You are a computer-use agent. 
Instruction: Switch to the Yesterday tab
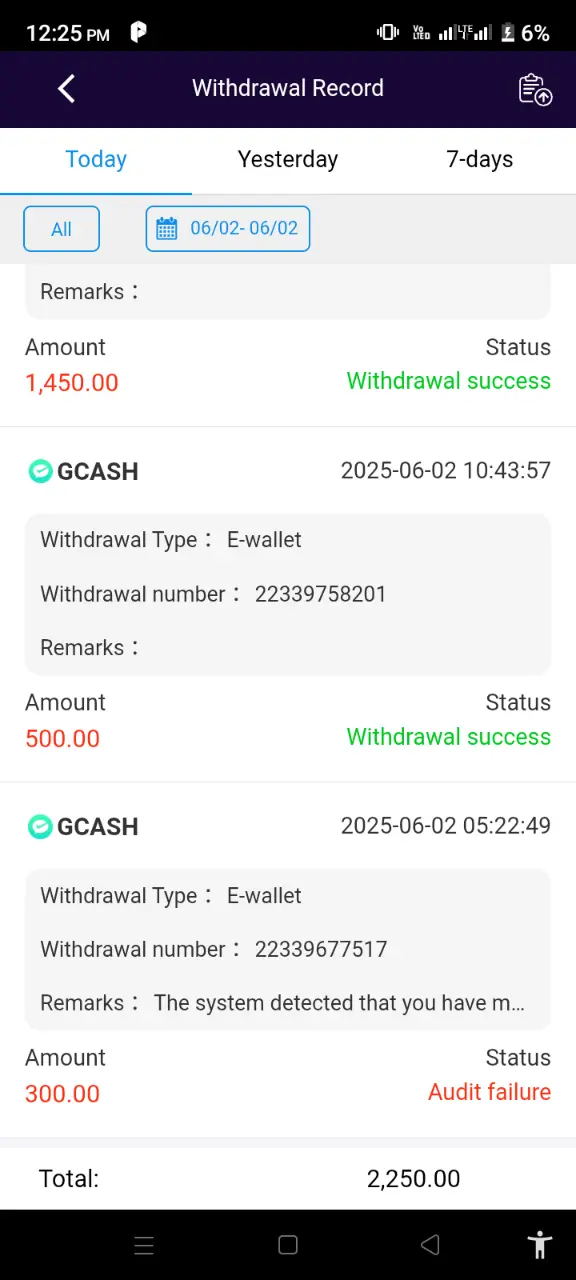(288, 159)
